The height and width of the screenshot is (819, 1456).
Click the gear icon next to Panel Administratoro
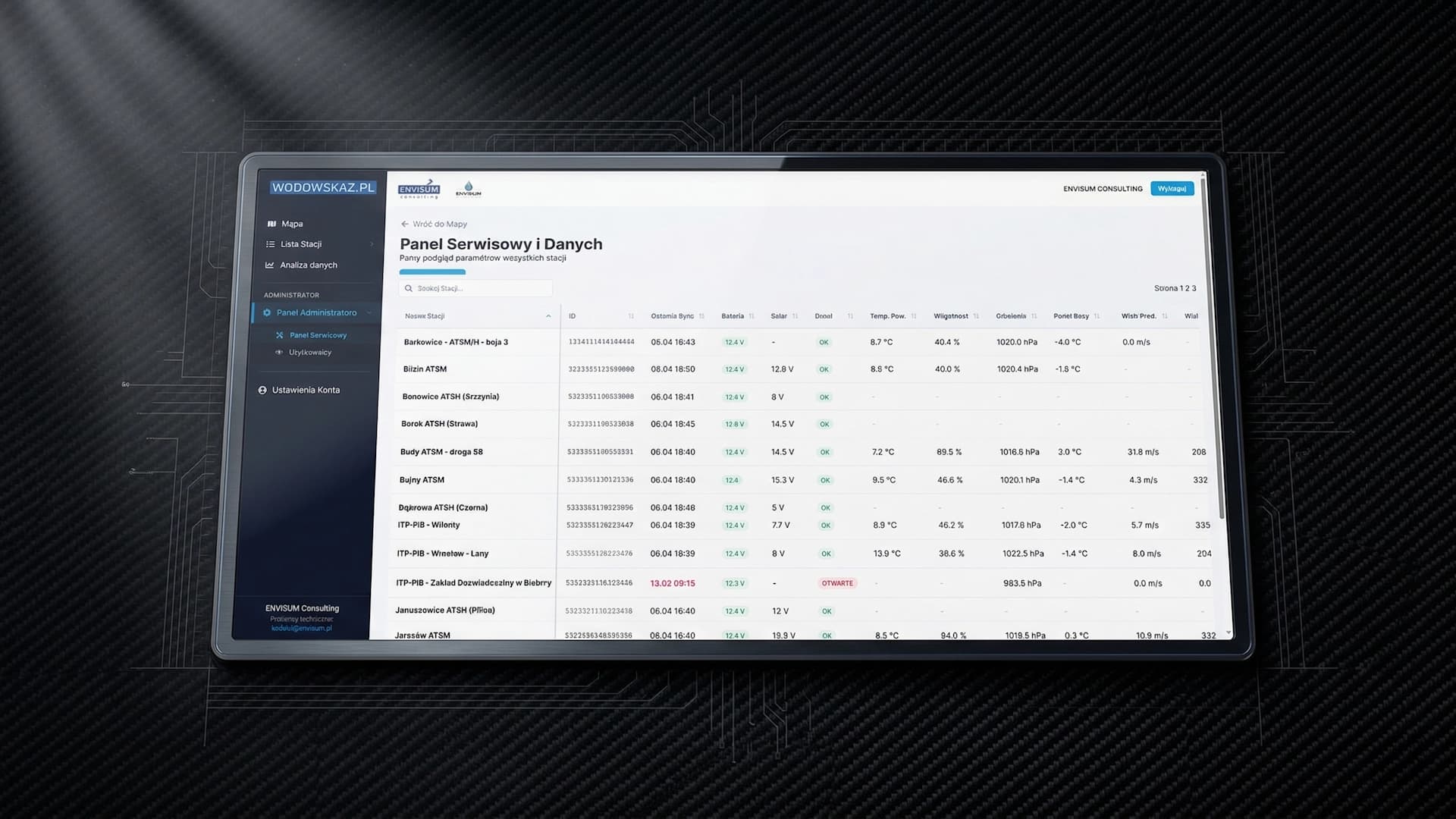(x=267, y=313)
